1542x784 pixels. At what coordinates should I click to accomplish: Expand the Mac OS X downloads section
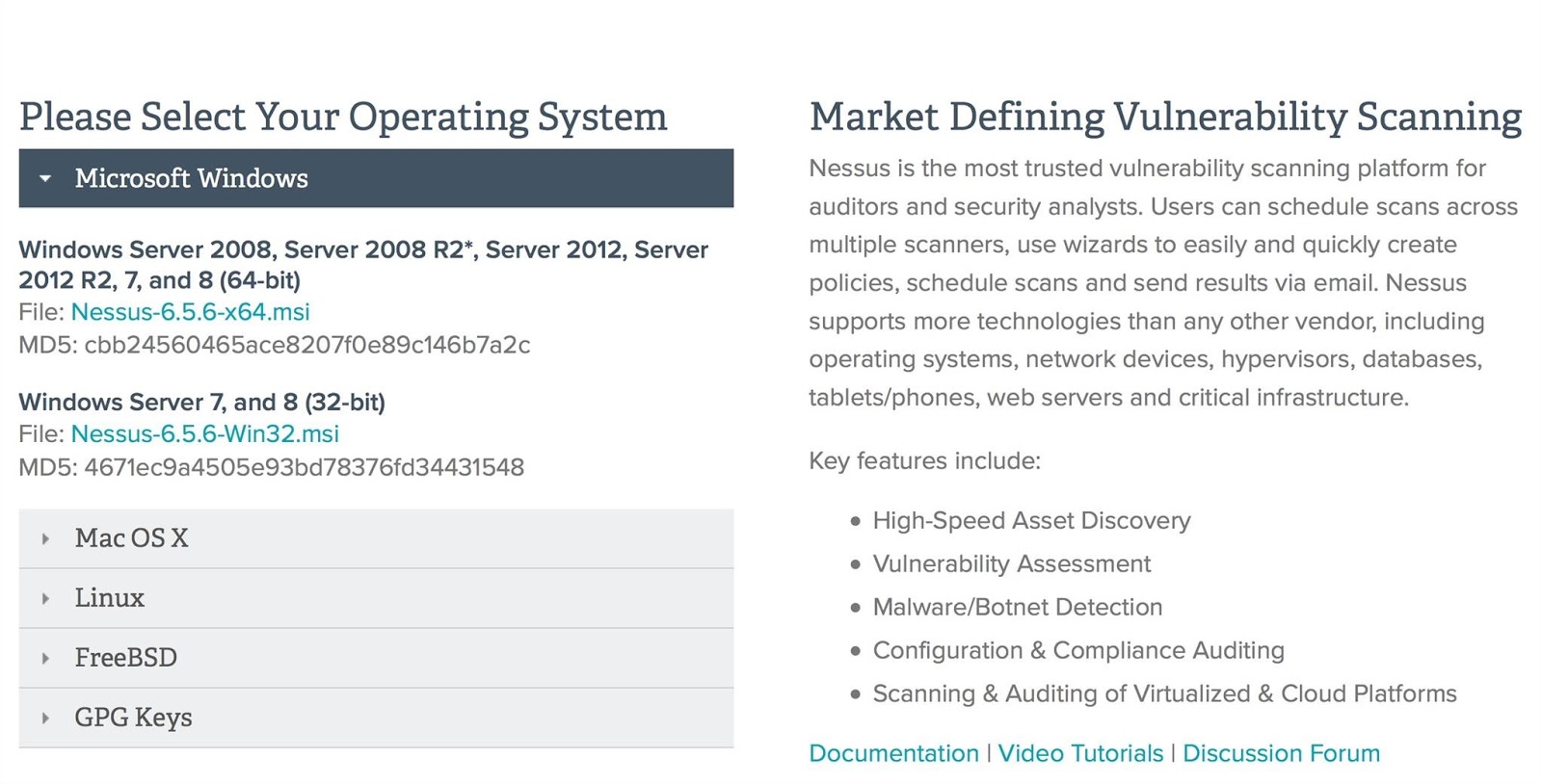pos(376,538)
